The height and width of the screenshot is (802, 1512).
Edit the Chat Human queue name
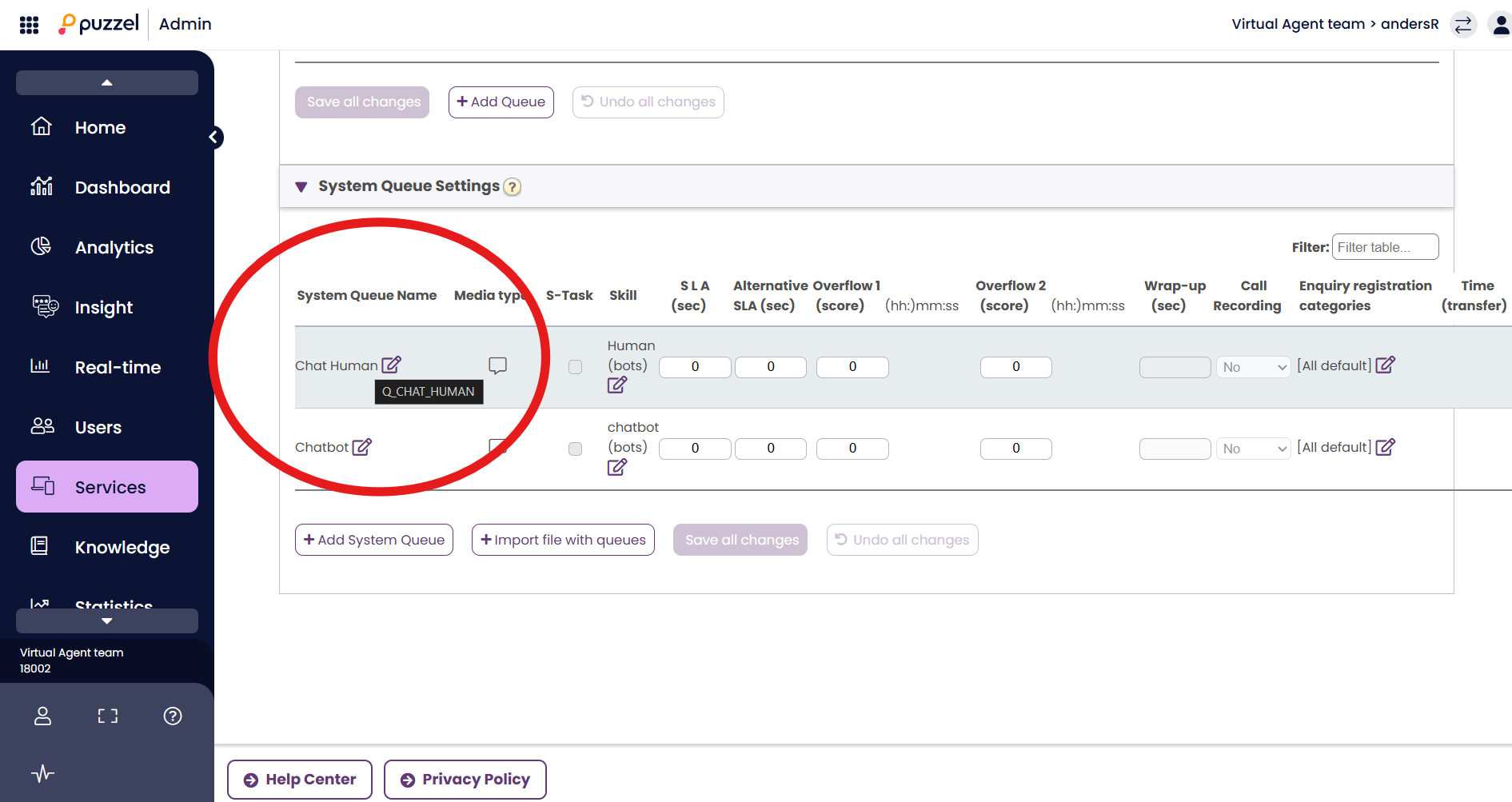(391, 365)
